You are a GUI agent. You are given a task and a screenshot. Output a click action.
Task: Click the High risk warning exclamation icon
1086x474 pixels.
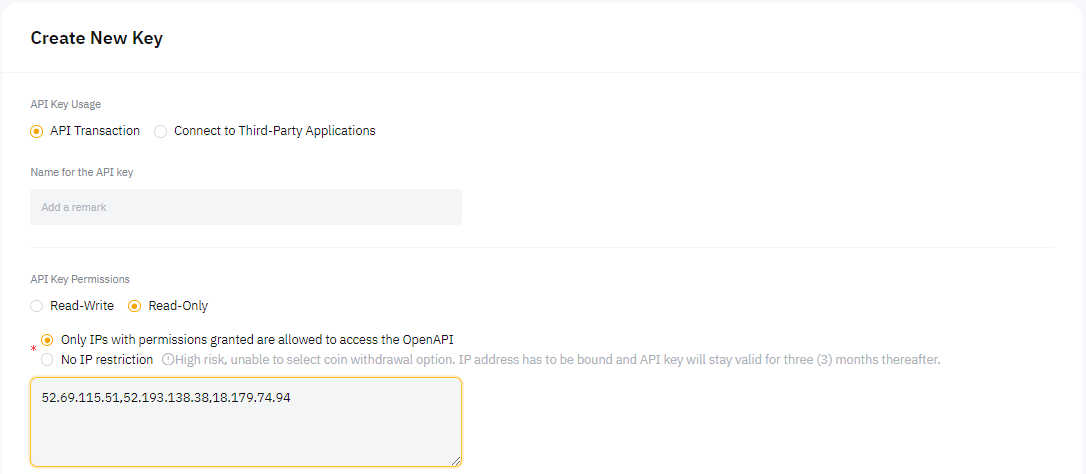(x=168, y=360)
